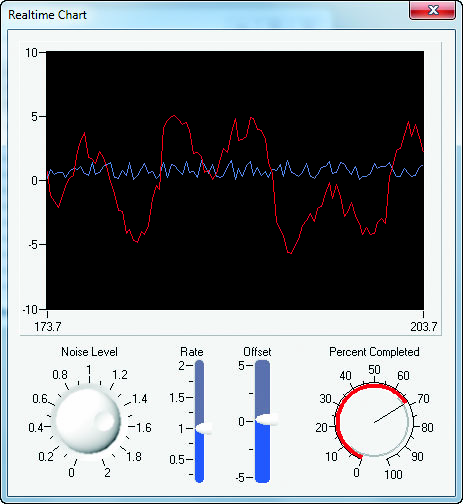This screenshot has width=463, height=504.
Task: Click the 173.7 x-axis label
Action: coord(48,326)
